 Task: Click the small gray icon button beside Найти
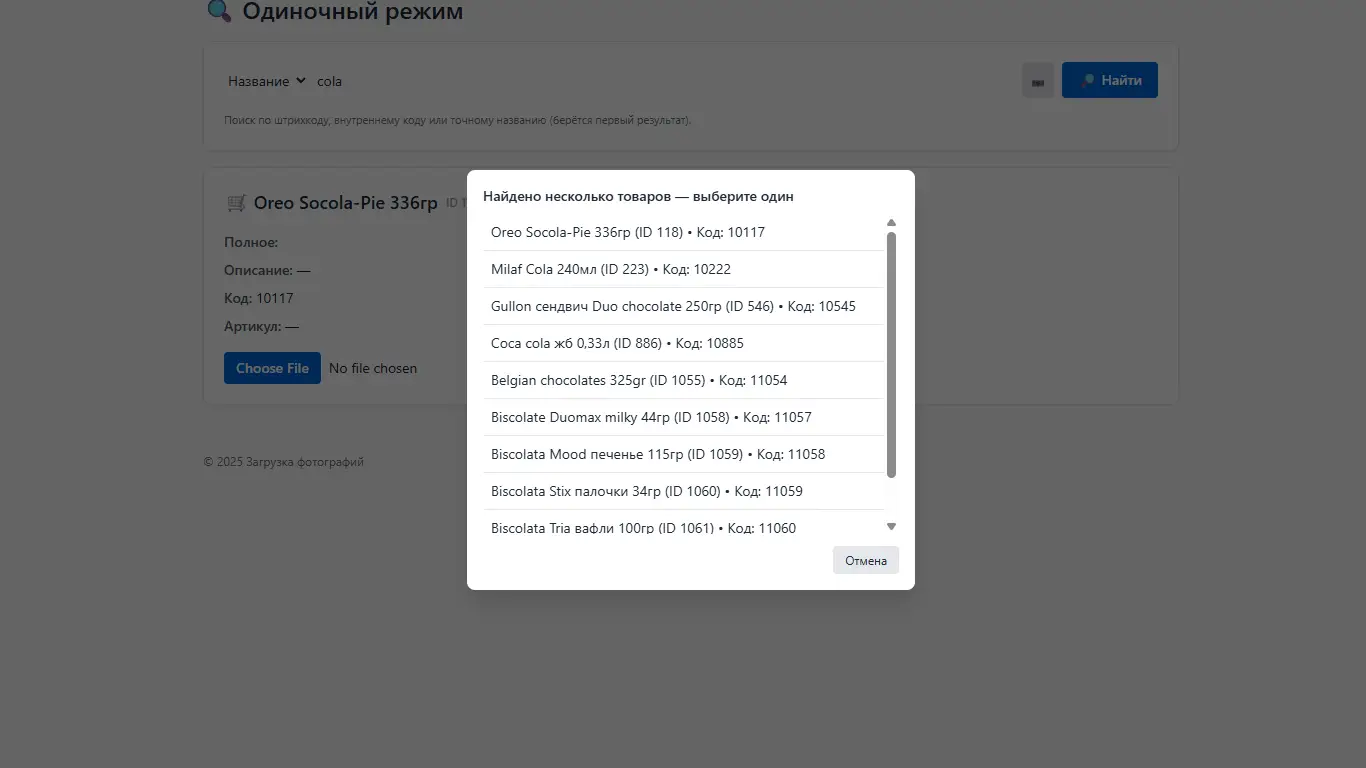1038,81
